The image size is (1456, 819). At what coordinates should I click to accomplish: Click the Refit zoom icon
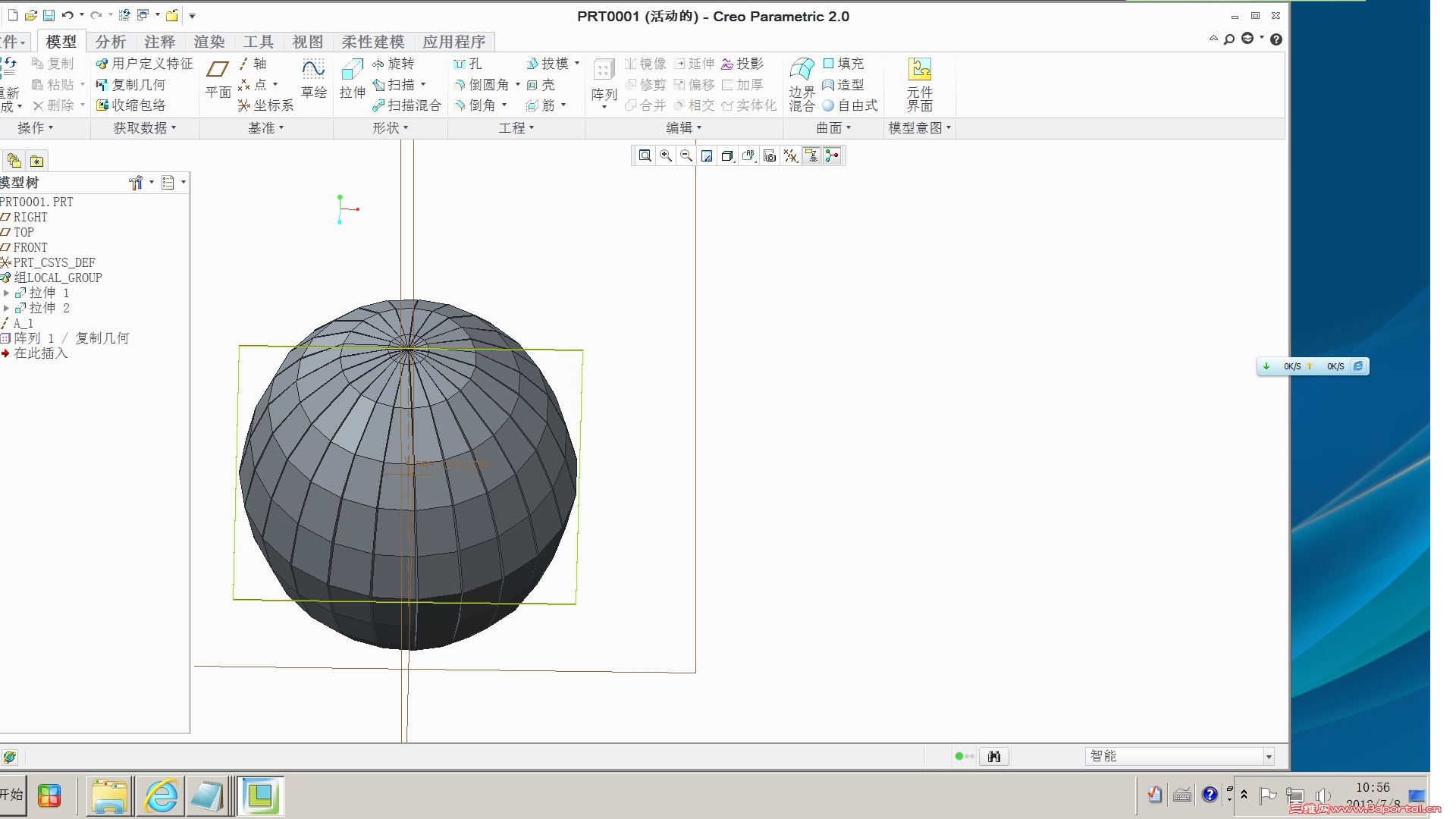coord(645,156)
